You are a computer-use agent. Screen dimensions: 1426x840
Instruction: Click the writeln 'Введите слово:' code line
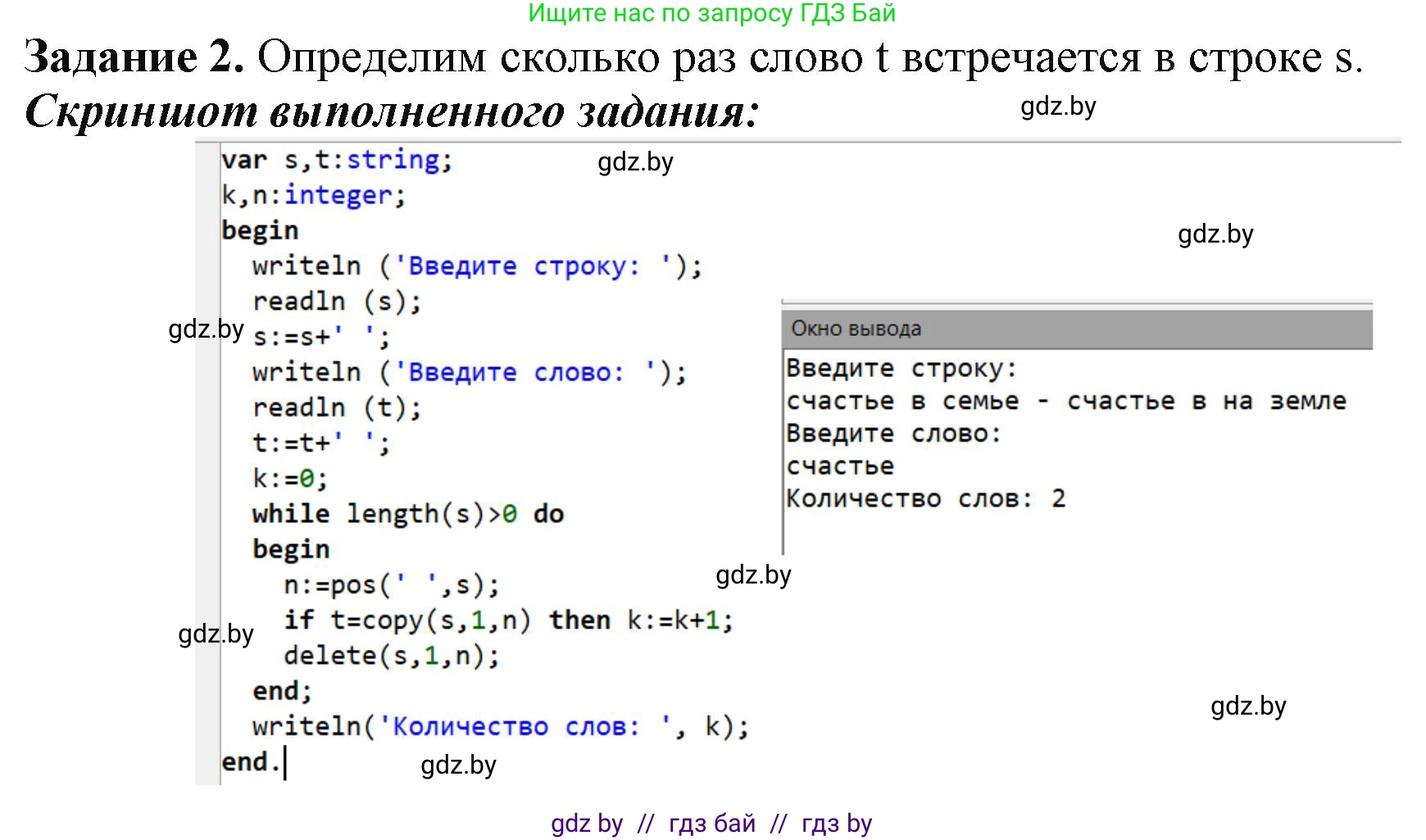coord(469,373)
